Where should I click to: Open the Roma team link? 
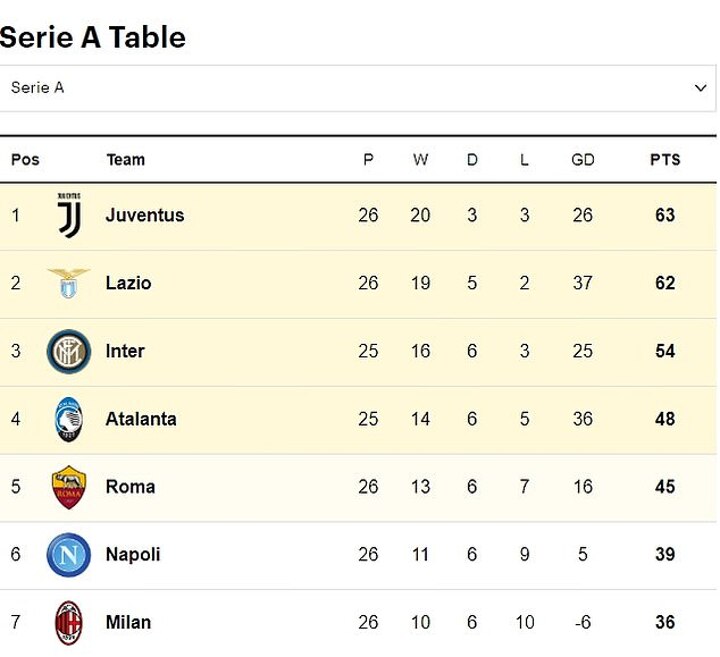(130, 487)
